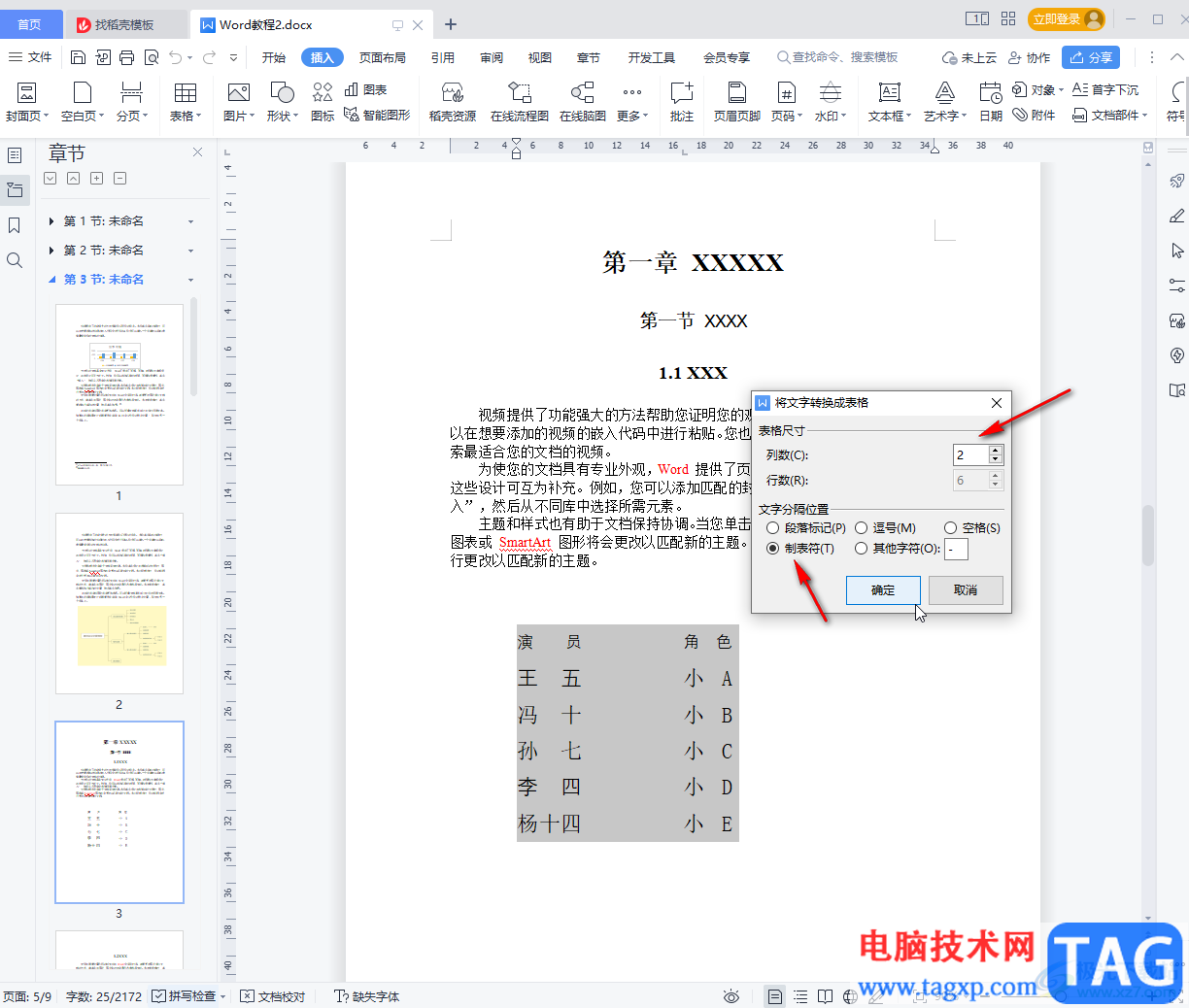The width and height of the screenshot is (1189, 1008).
Task: Select page 2 thumbnail in chapter panel
Action: pyautogui.click(x=119, y=603)
